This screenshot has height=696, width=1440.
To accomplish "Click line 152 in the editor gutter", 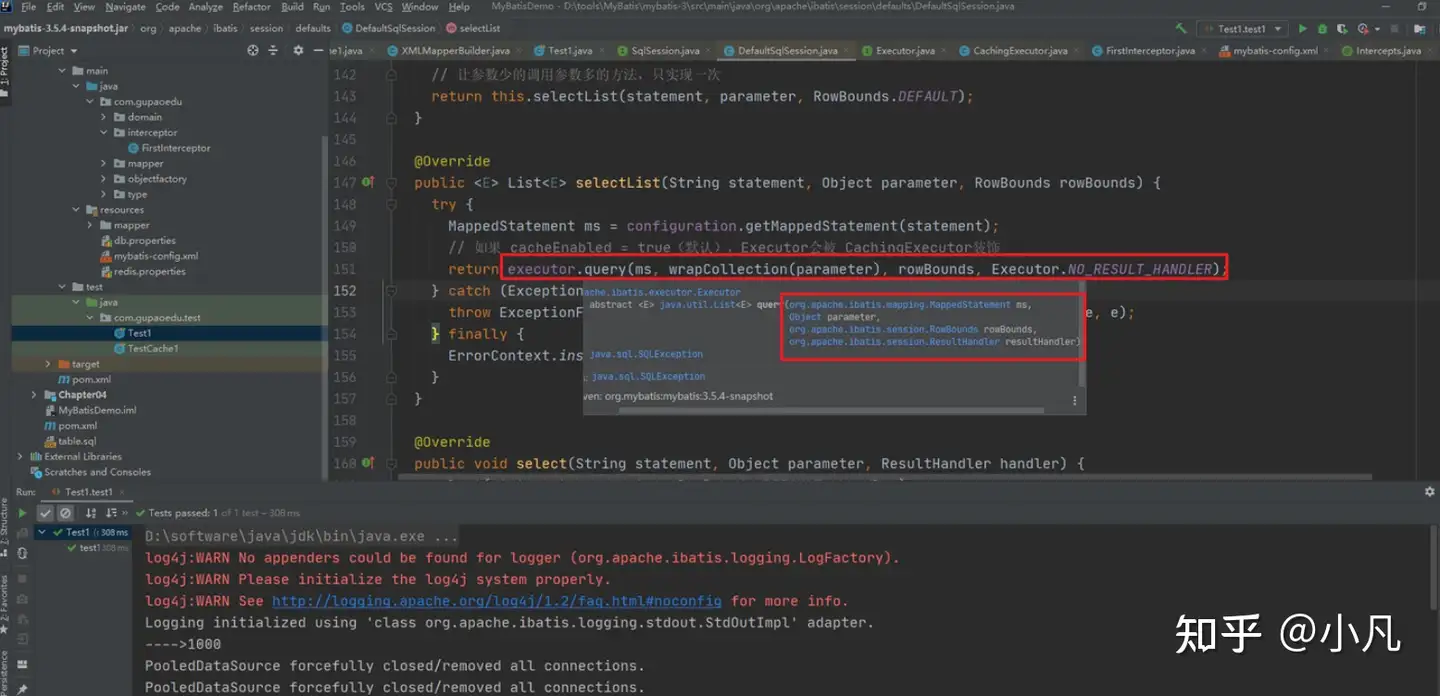I will (x=345, y=291).
